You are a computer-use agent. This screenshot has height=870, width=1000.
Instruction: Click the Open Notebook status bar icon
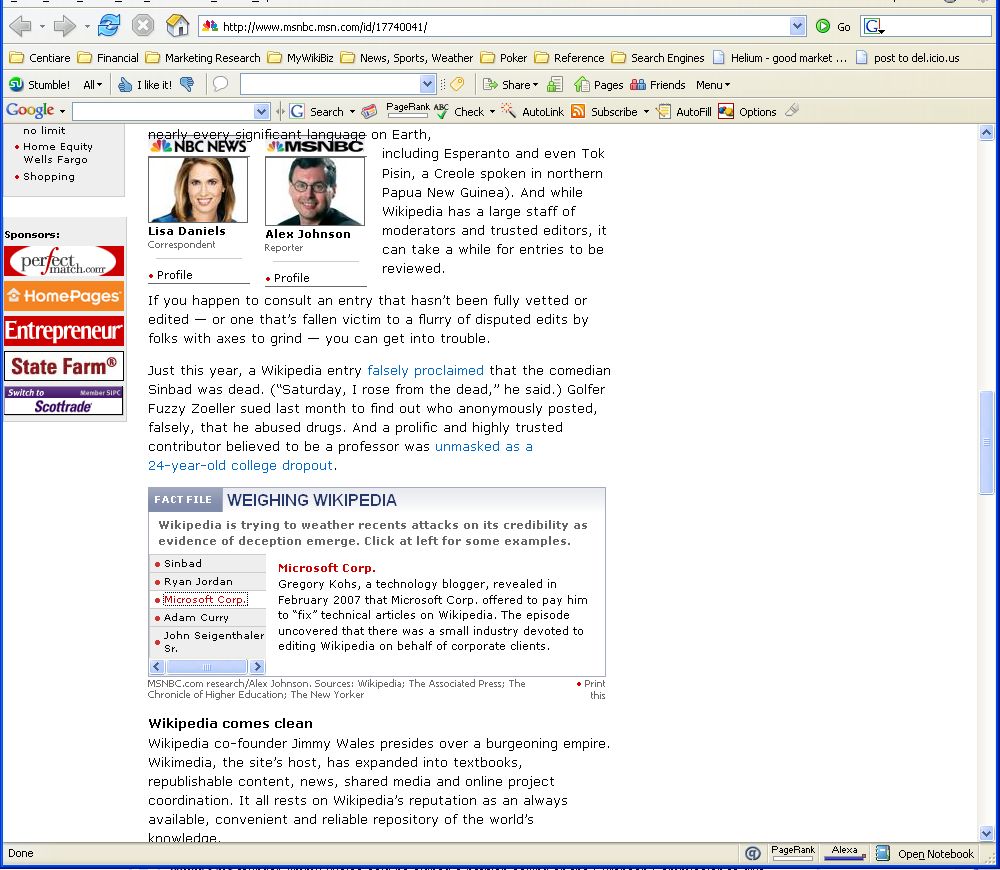click(x=883, y=853)
